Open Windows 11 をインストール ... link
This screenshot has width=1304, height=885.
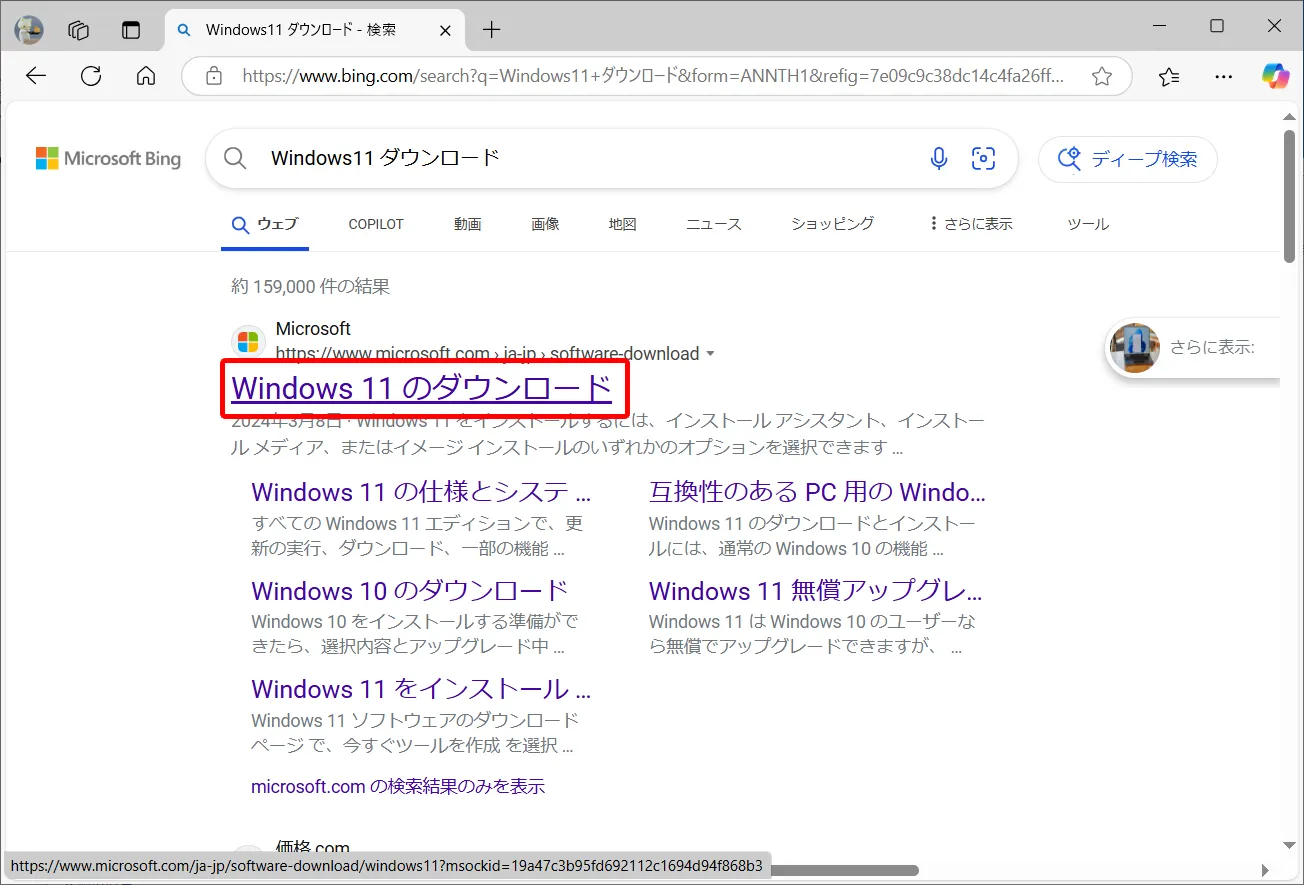click(x=421, y=689)
